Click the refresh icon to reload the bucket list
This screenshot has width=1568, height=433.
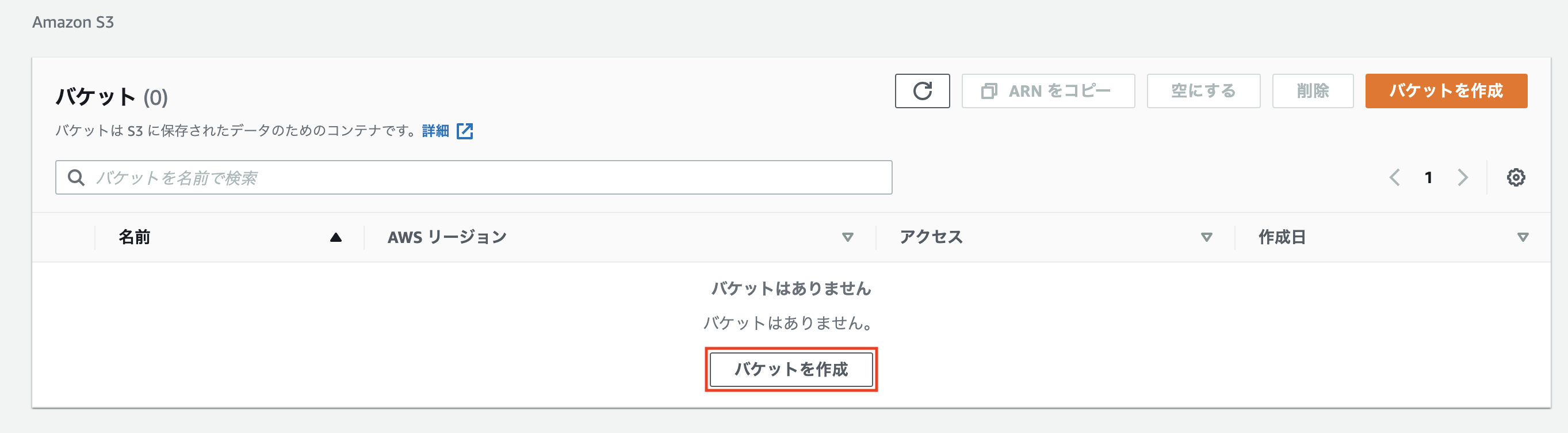(x=923, y=92)
